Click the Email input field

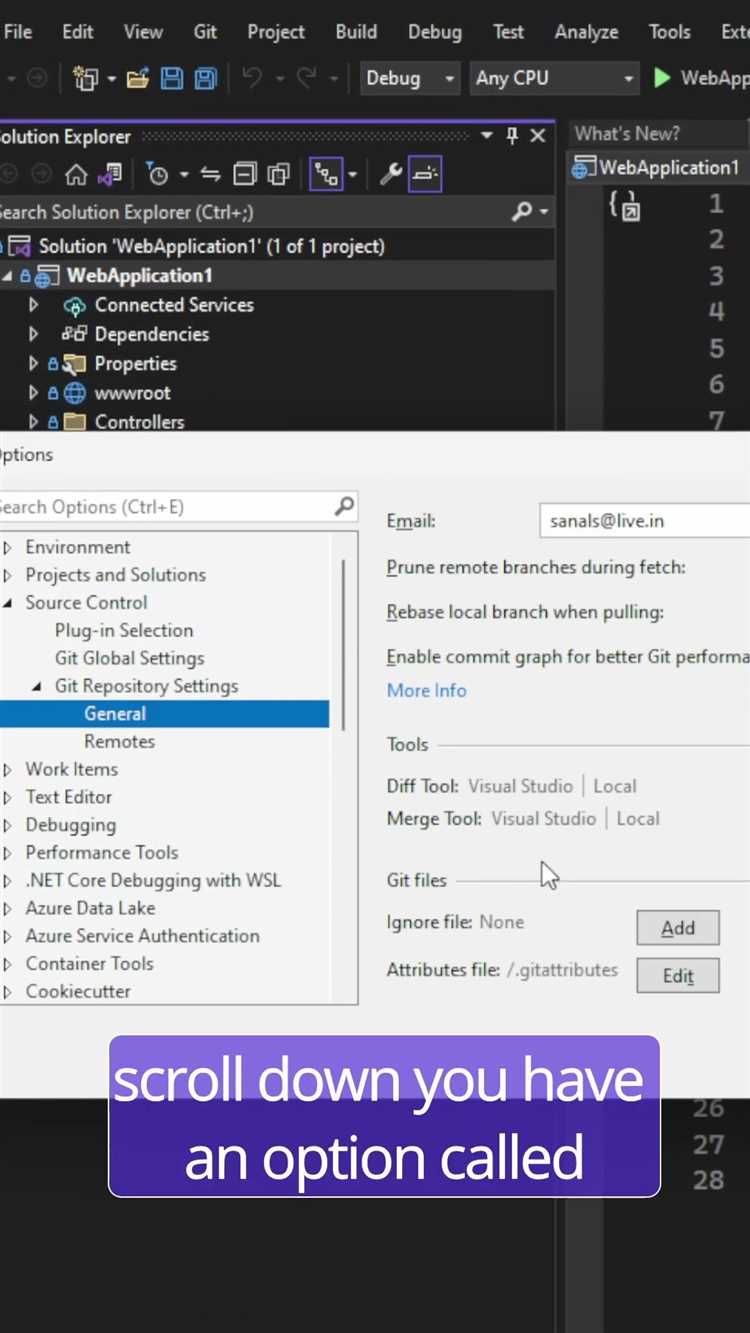[644, 521]
